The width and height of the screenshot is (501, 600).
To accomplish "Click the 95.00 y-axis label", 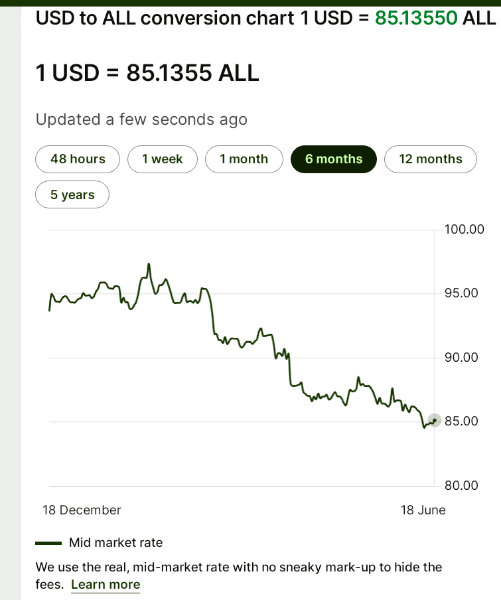I will 461,293.
